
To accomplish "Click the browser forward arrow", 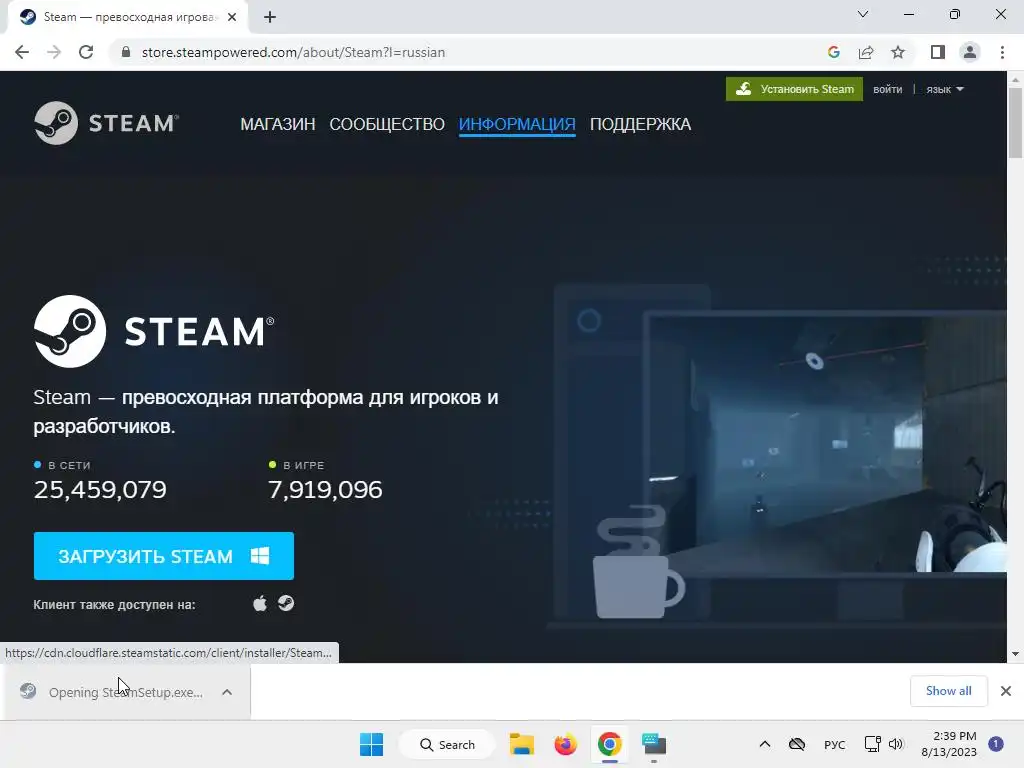I will point(54,52).
